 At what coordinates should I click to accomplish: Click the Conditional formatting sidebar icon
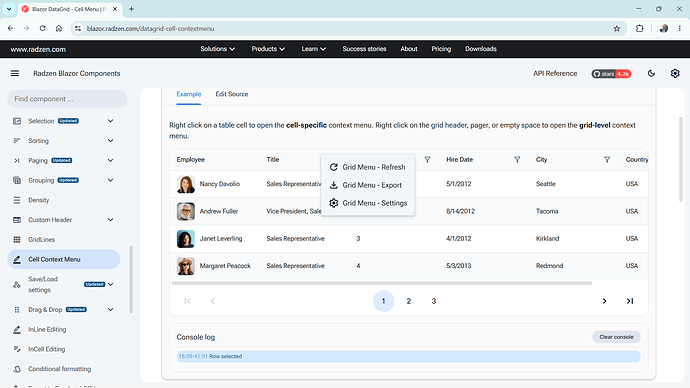tap(17, 369)
